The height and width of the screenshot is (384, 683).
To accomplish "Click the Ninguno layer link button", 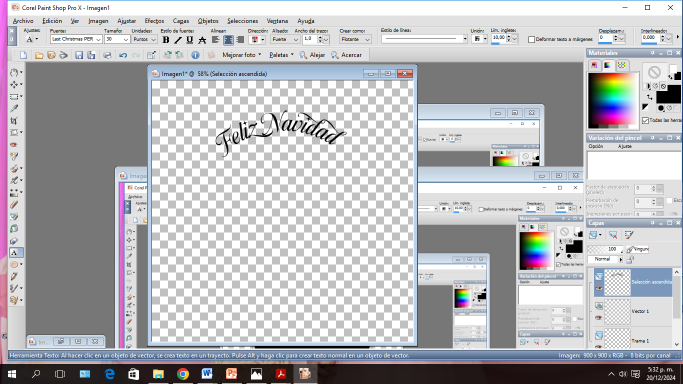I will (x=638, y=249).
